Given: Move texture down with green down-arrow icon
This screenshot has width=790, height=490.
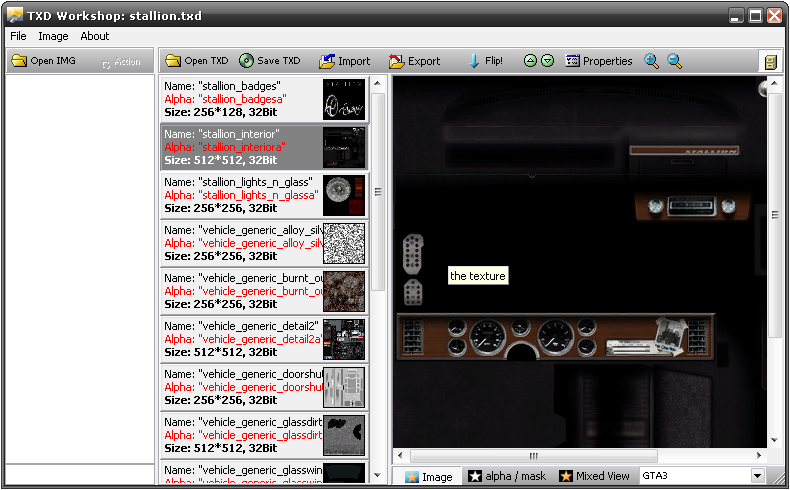Looking at the screenshot, I should click(548, 61).
